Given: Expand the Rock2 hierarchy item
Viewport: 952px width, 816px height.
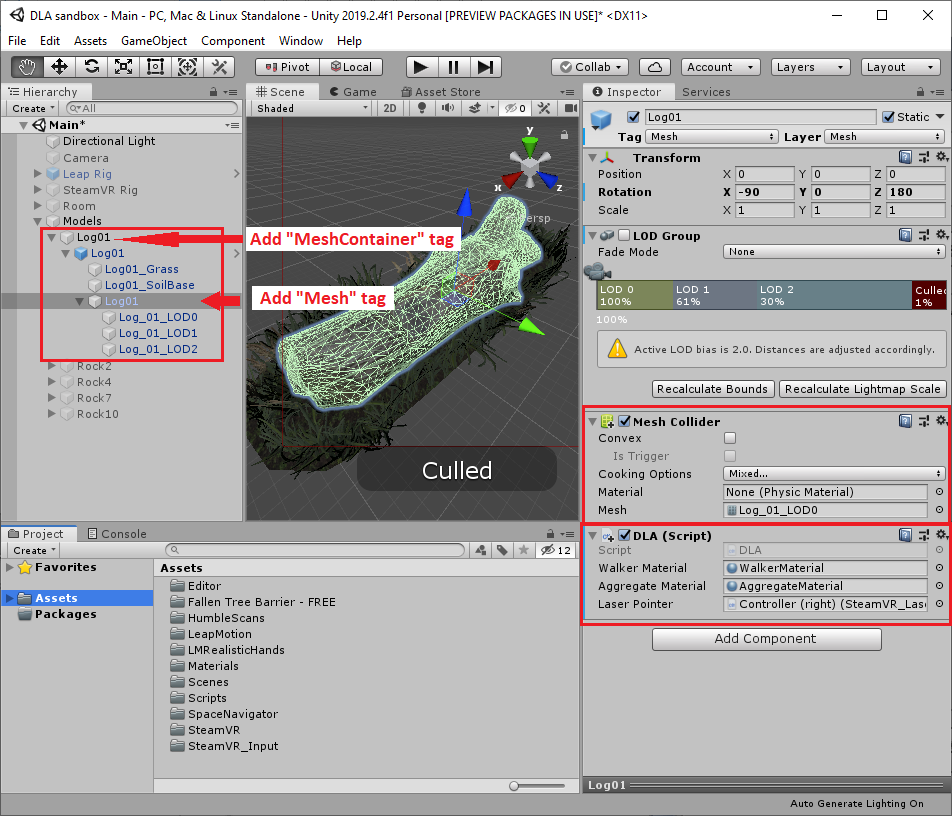Looking at the screenshot, I should [x=52, y=366].
